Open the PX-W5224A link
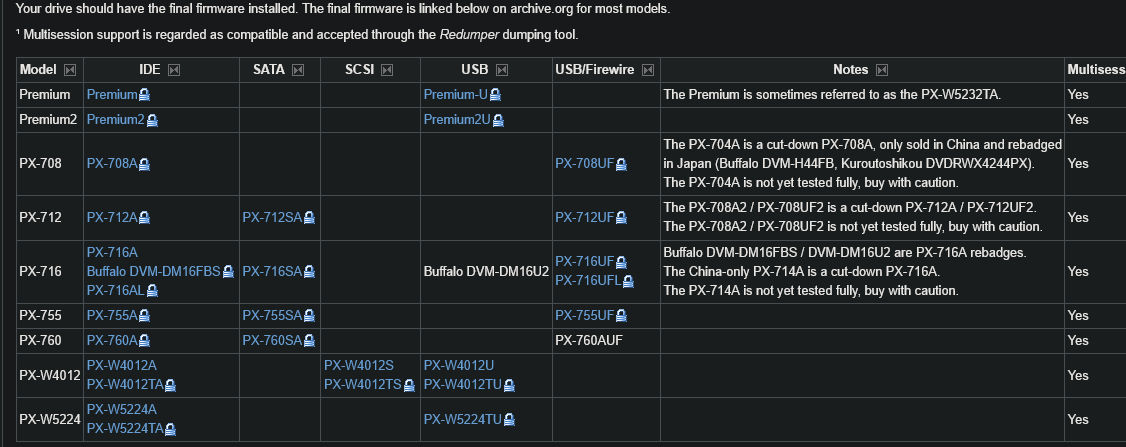The height and width of the screenshot is (447, 1126). pos(122,410)
